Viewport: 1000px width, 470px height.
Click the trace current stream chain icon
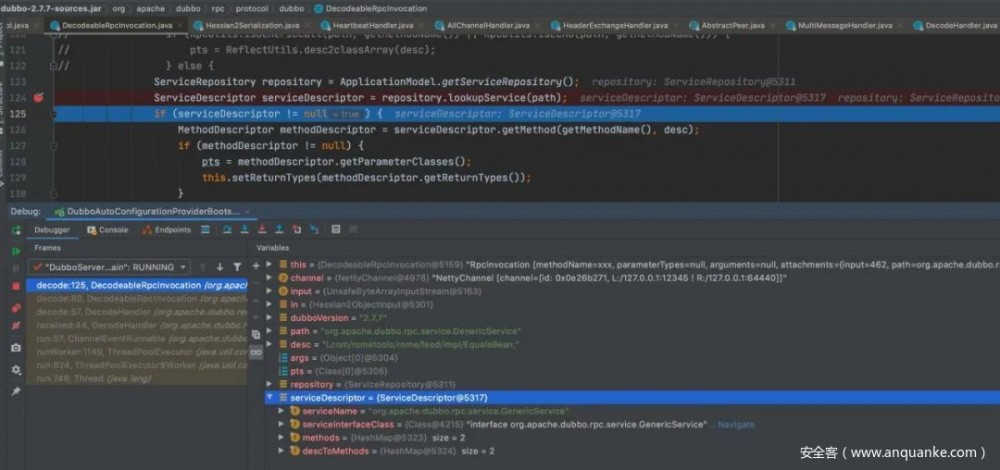353,230
